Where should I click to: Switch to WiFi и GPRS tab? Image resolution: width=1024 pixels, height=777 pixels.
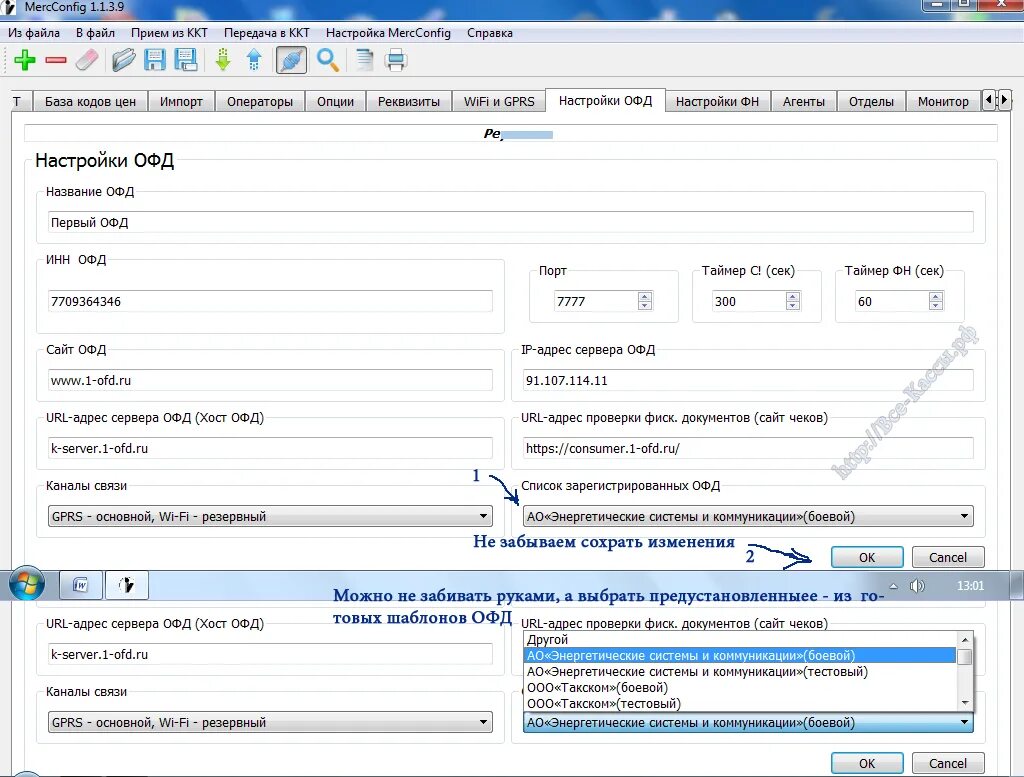click(x=499, y=101)
